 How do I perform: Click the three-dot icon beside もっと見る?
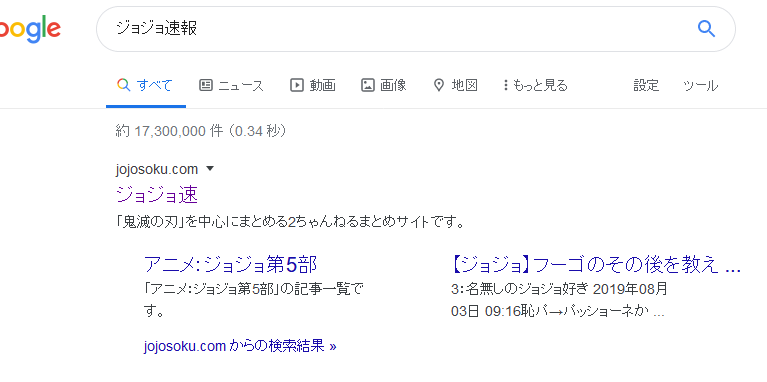(506, 86)
